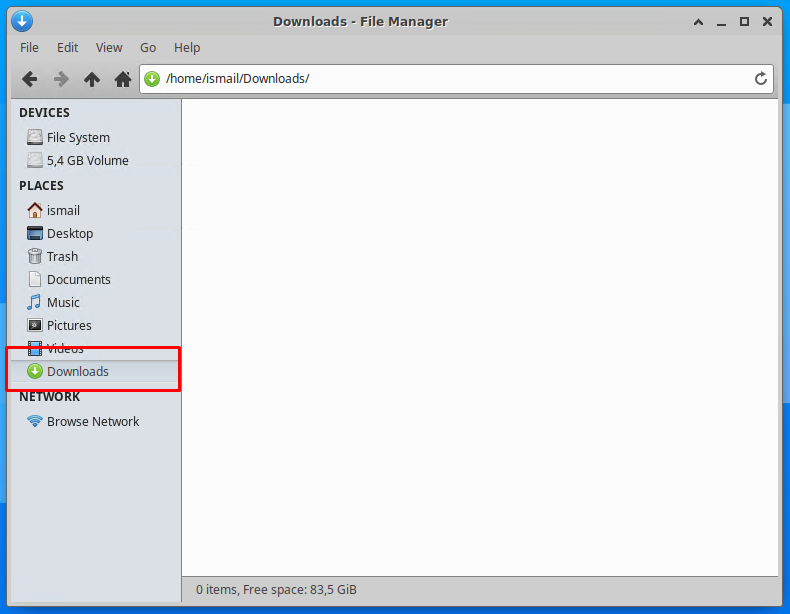Click the Pictures icon in sidebar

35,325
